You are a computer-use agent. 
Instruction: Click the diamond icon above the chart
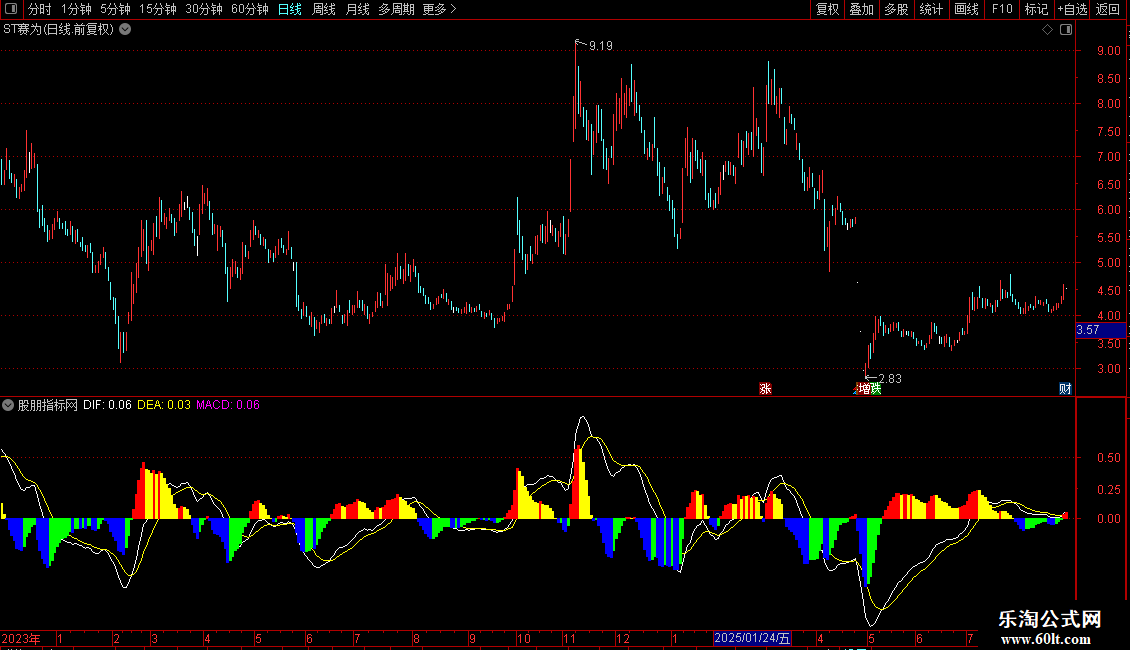1048,30
